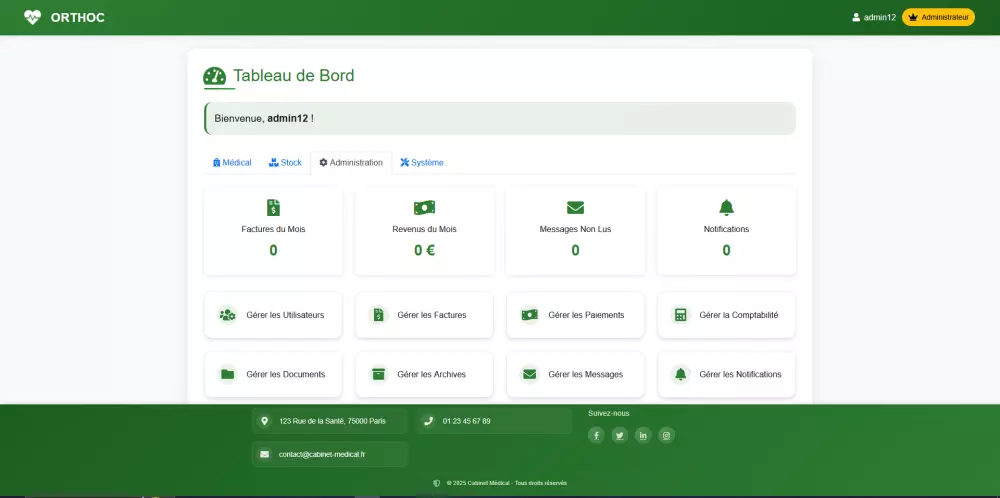Image resolution: width=1000 pixels, height=498 pixels.
Task: Click the ORTHOC brand name
Action: point(77,18)
